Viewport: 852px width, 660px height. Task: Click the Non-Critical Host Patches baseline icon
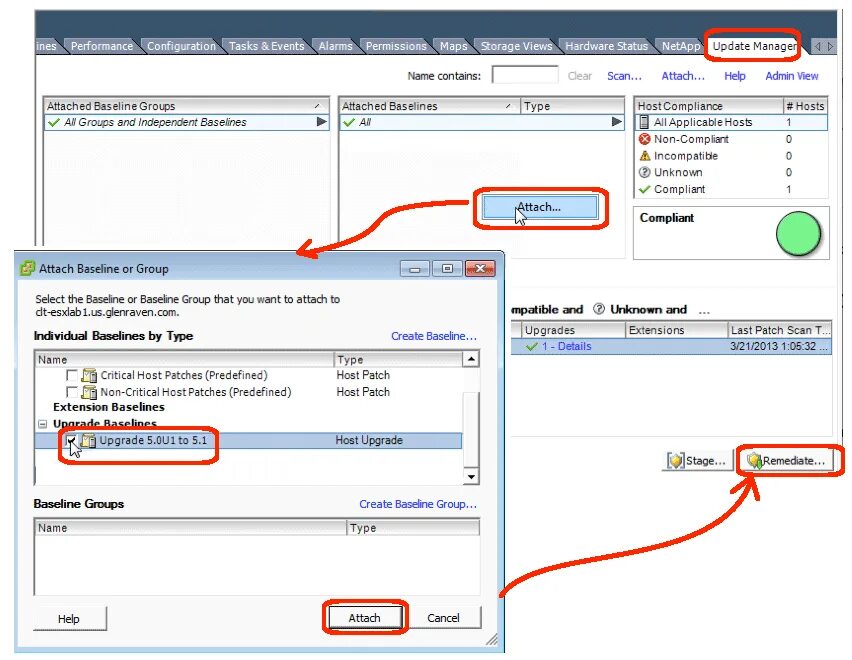coord(89,392)
